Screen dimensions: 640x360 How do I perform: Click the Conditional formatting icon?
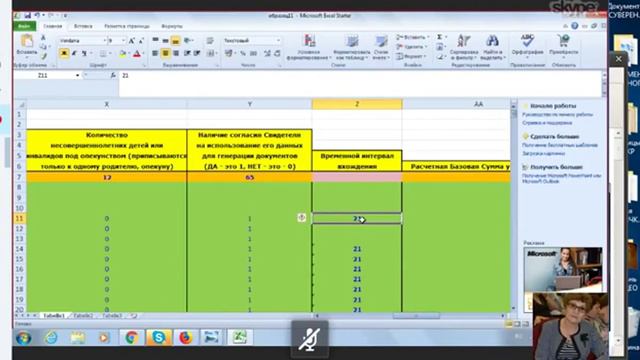309,41
